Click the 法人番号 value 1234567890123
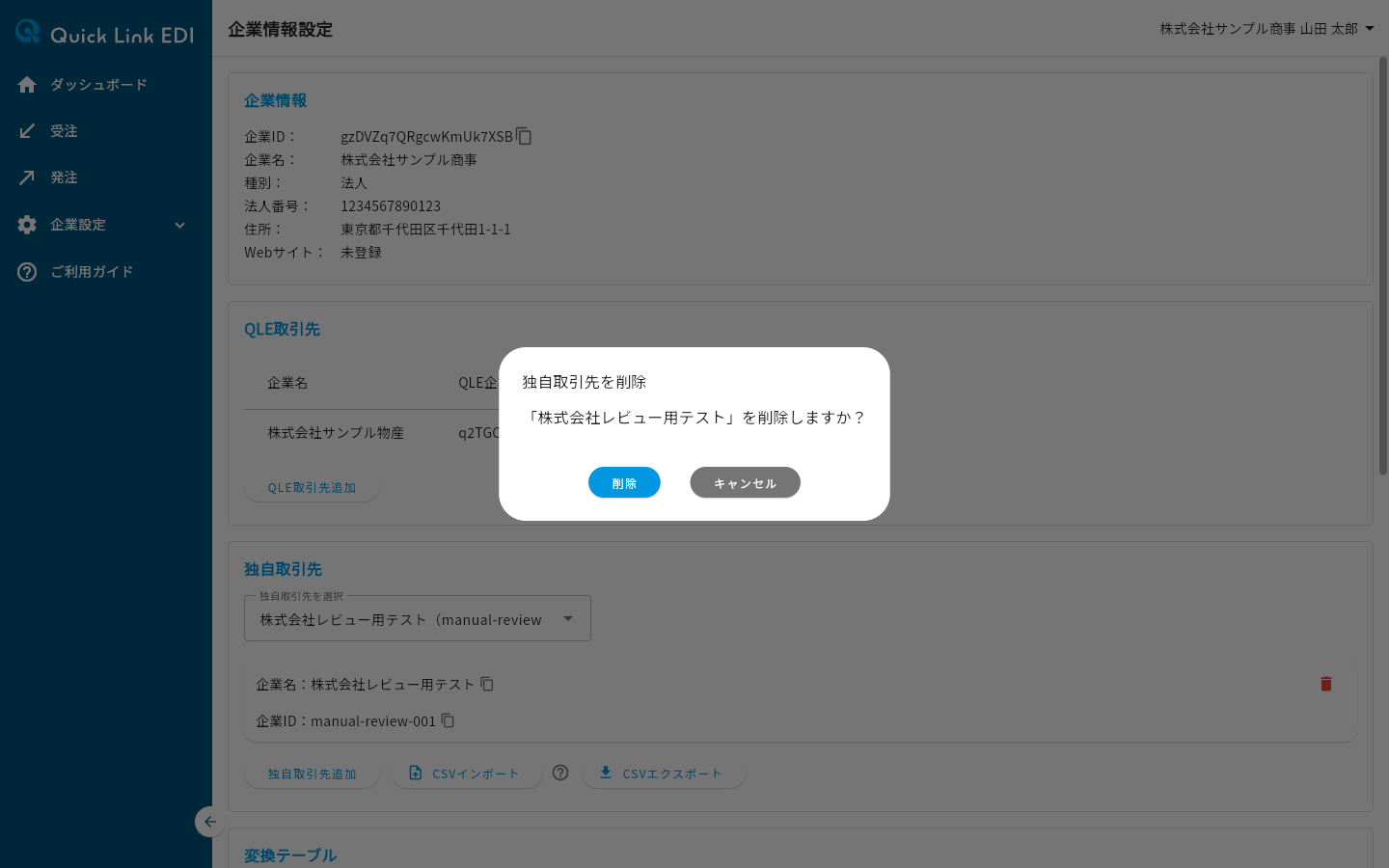The height and width of the screenshot is (868, 1389). pyautogui.click(x=391, y=205)
